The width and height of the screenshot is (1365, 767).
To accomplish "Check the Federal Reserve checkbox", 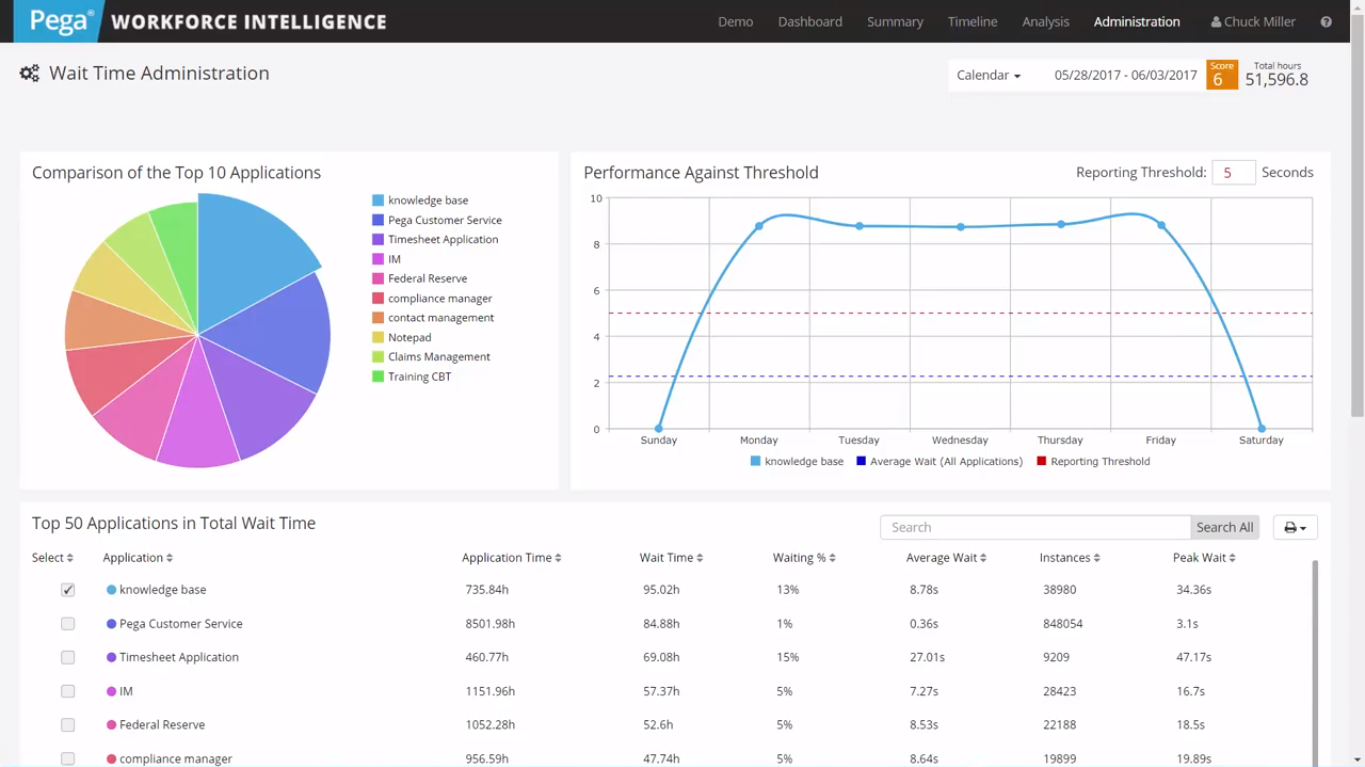I will [68, 725].
